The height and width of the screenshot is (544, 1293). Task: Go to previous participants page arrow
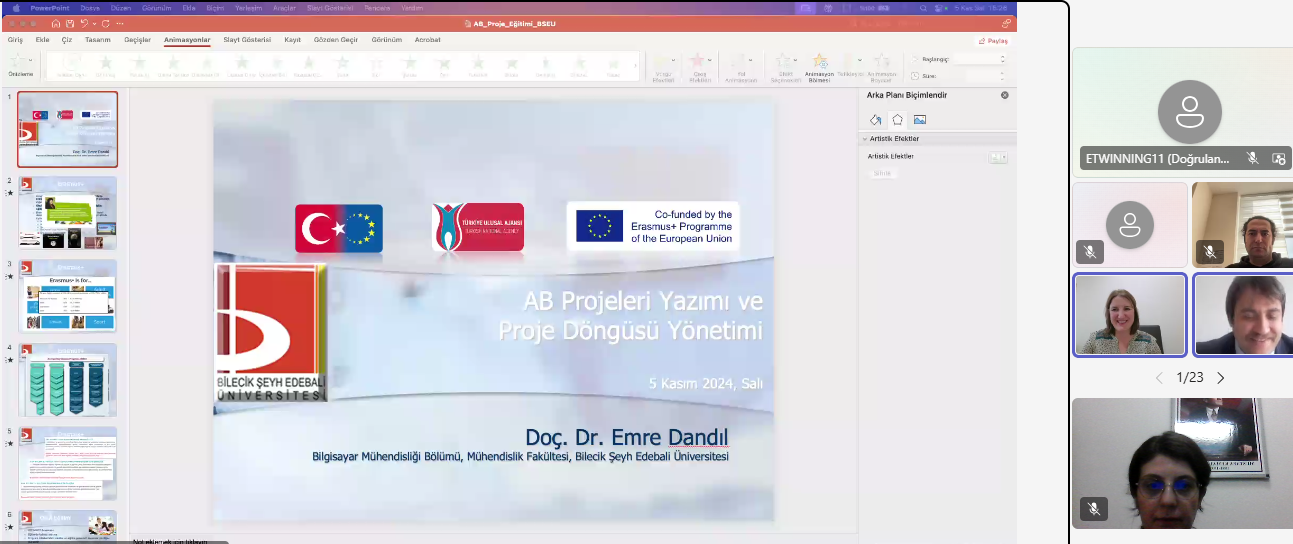(x=1159, y=378)
